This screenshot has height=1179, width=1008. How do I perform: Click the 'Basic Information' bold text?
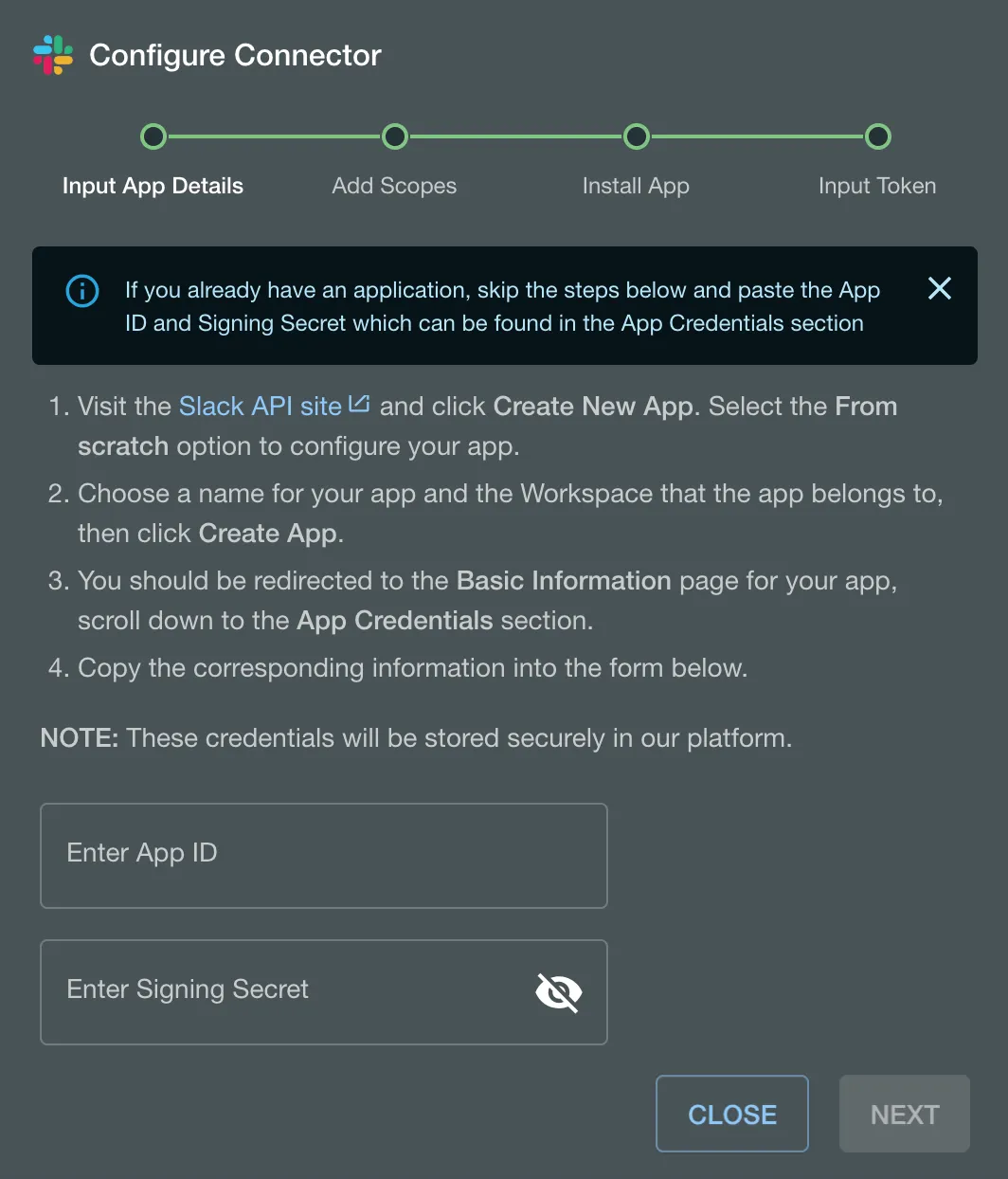pyautogui.click(x=564, y=581)
